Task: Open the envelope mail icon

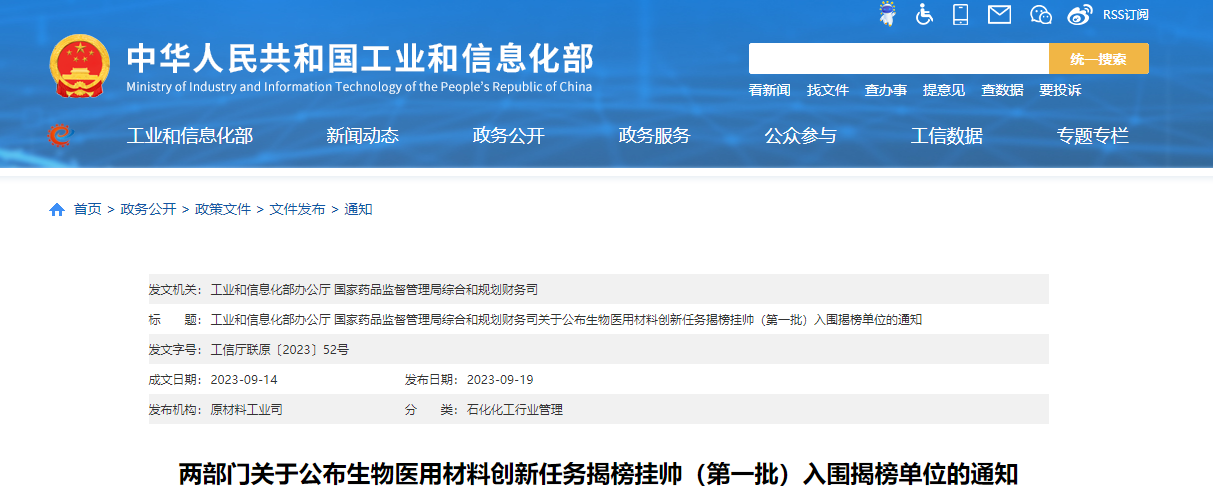Action: pos(999,14)
